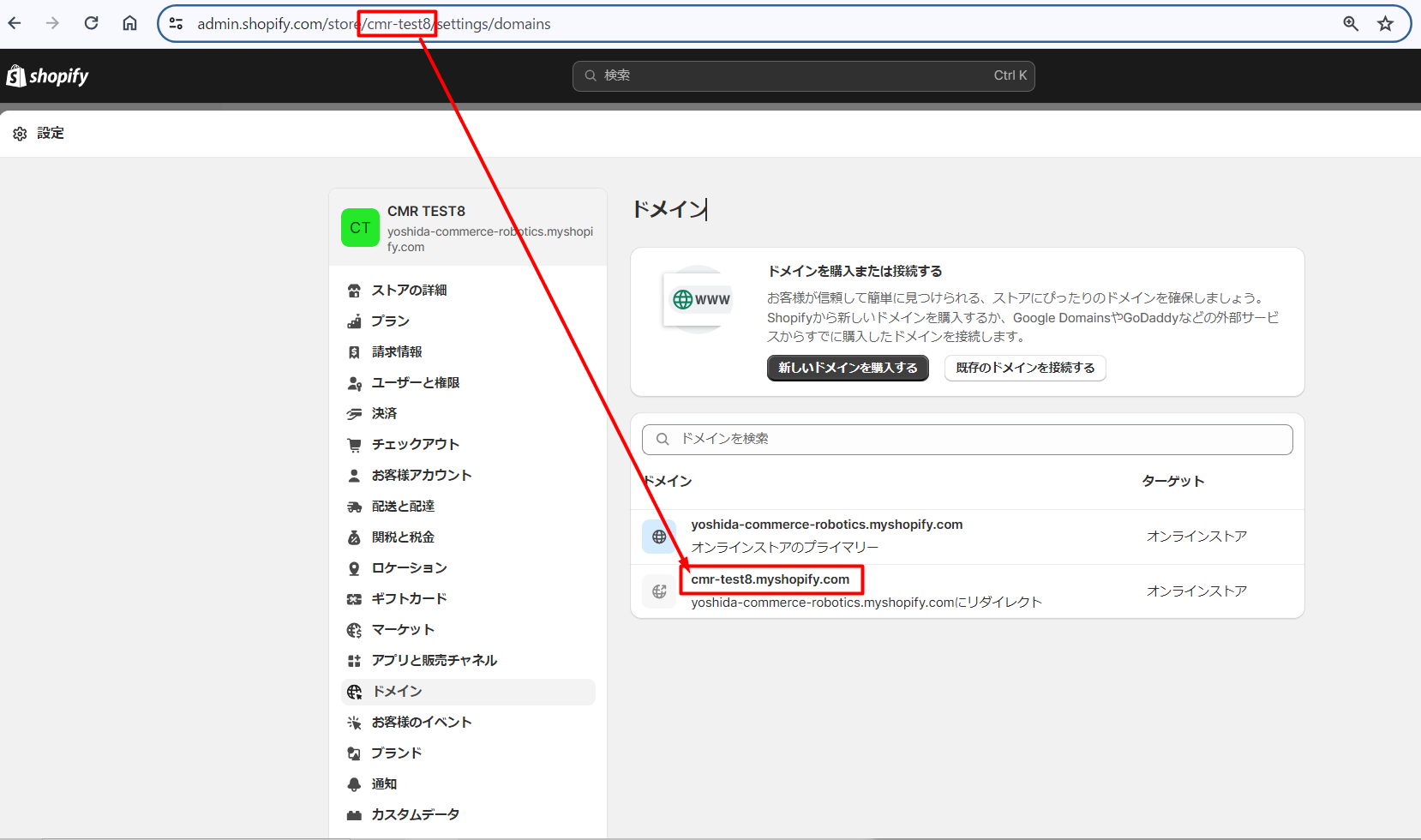1421x840 pixels.
Task: Select ドメイン in sidebar
Action: point(468,692)
